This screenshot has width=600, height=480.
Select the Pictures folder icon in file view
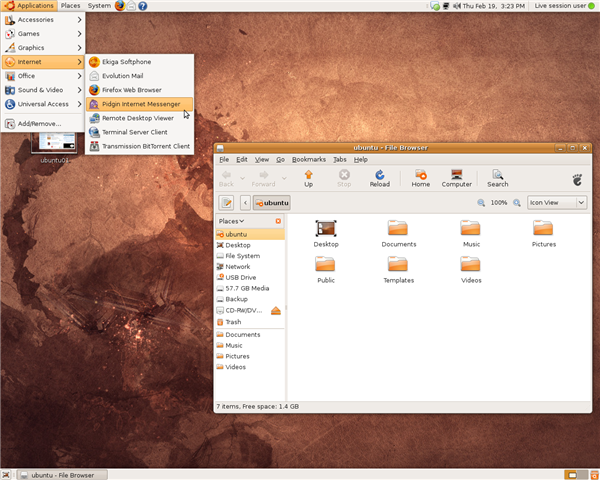pyautogui.click(x=543, y=228)
